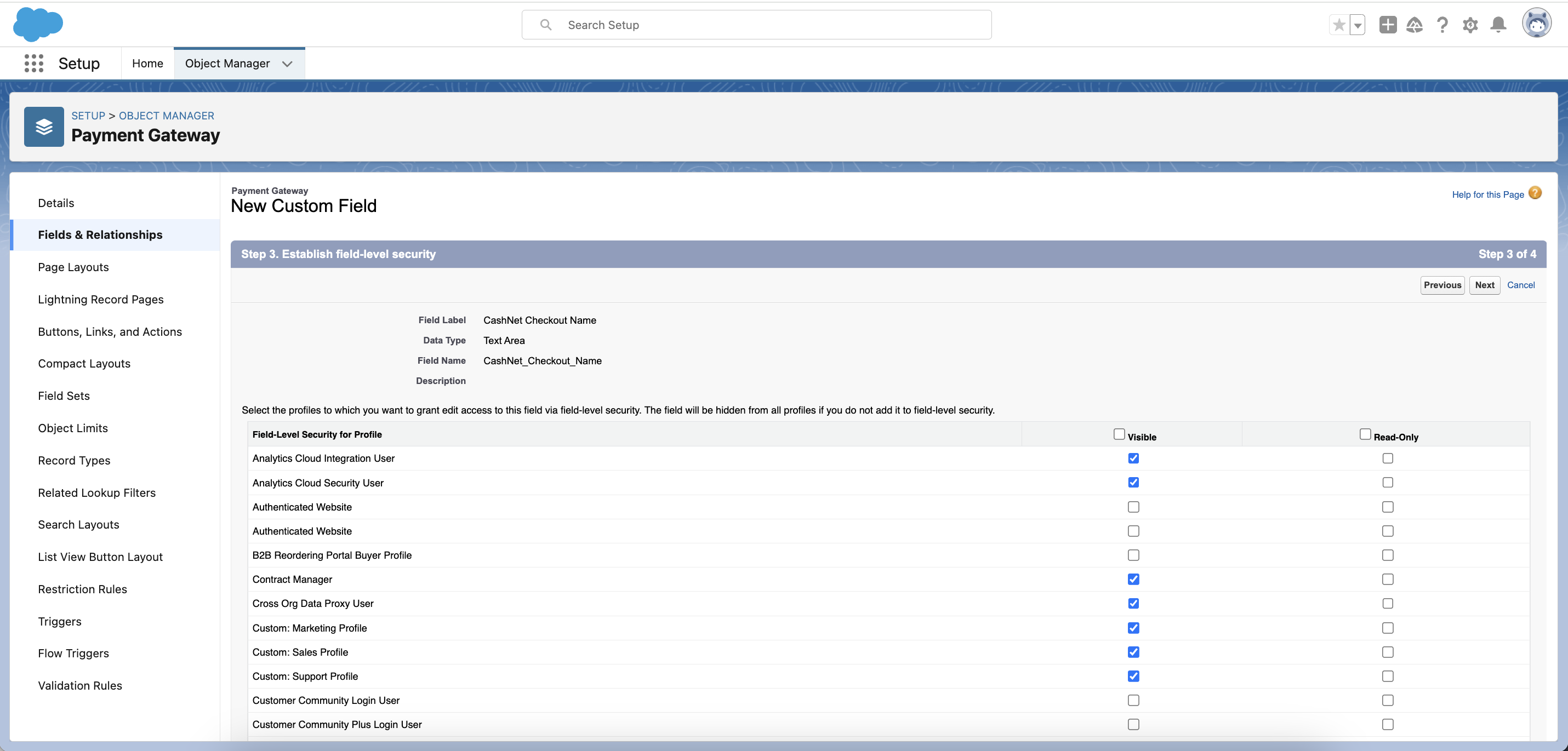This screenshot has width=1568, height=751.
Task: Click the Fields & Relationships sidebar item
Action: (x=100, y=234)
